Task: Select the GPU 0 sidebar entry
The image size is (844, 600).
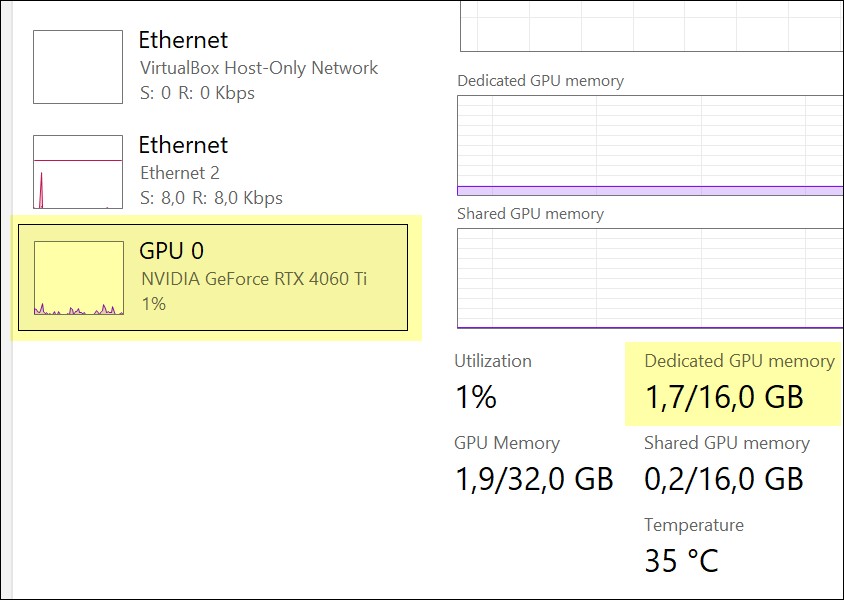Action: click(215, 278)
